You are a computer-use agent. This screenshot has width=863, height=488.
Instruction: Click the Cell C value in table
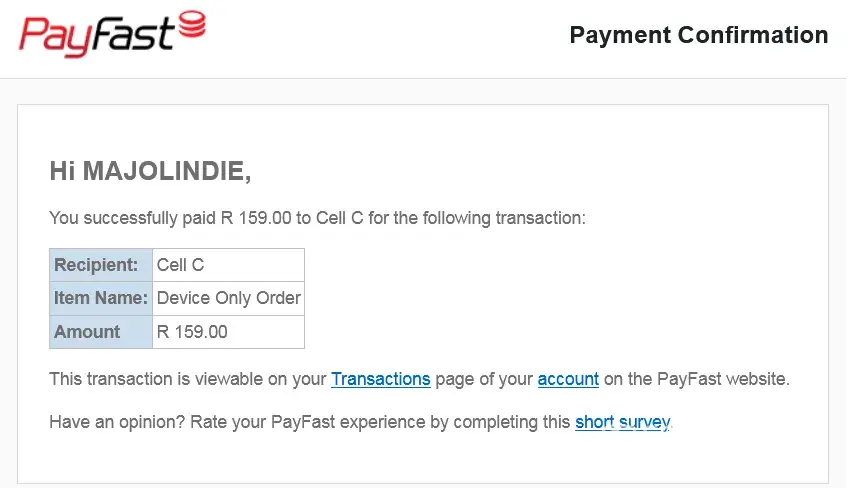[x=181, y=265]
